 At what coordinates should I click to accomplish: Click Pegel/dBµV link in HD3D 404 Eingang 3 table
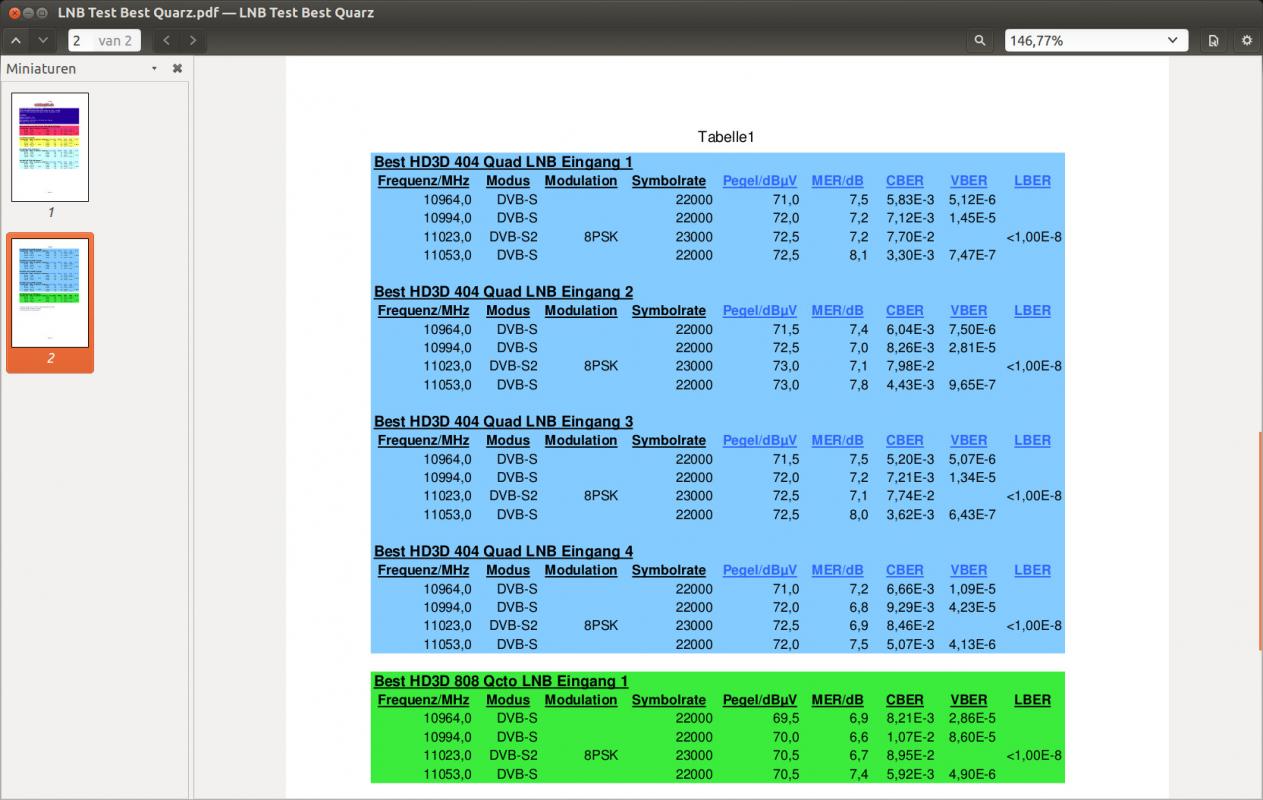pos(760,441)
